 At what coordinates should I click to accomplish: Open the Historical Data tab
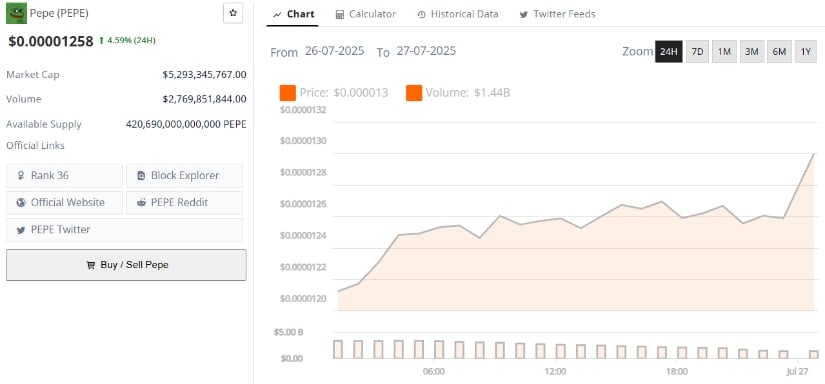[457, 14]
